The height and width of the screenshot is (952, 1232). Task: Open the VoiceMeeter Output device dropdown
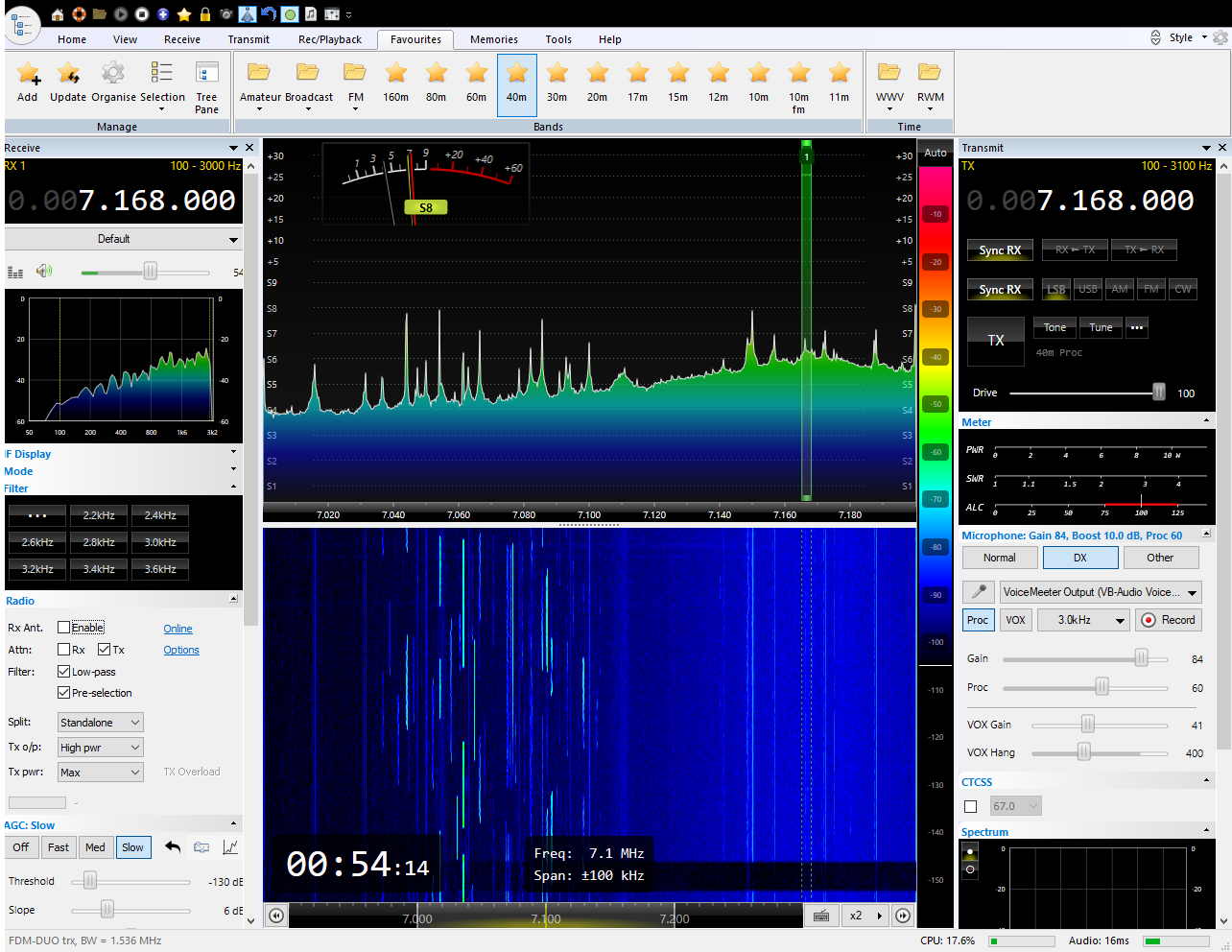pos(1100,592)
